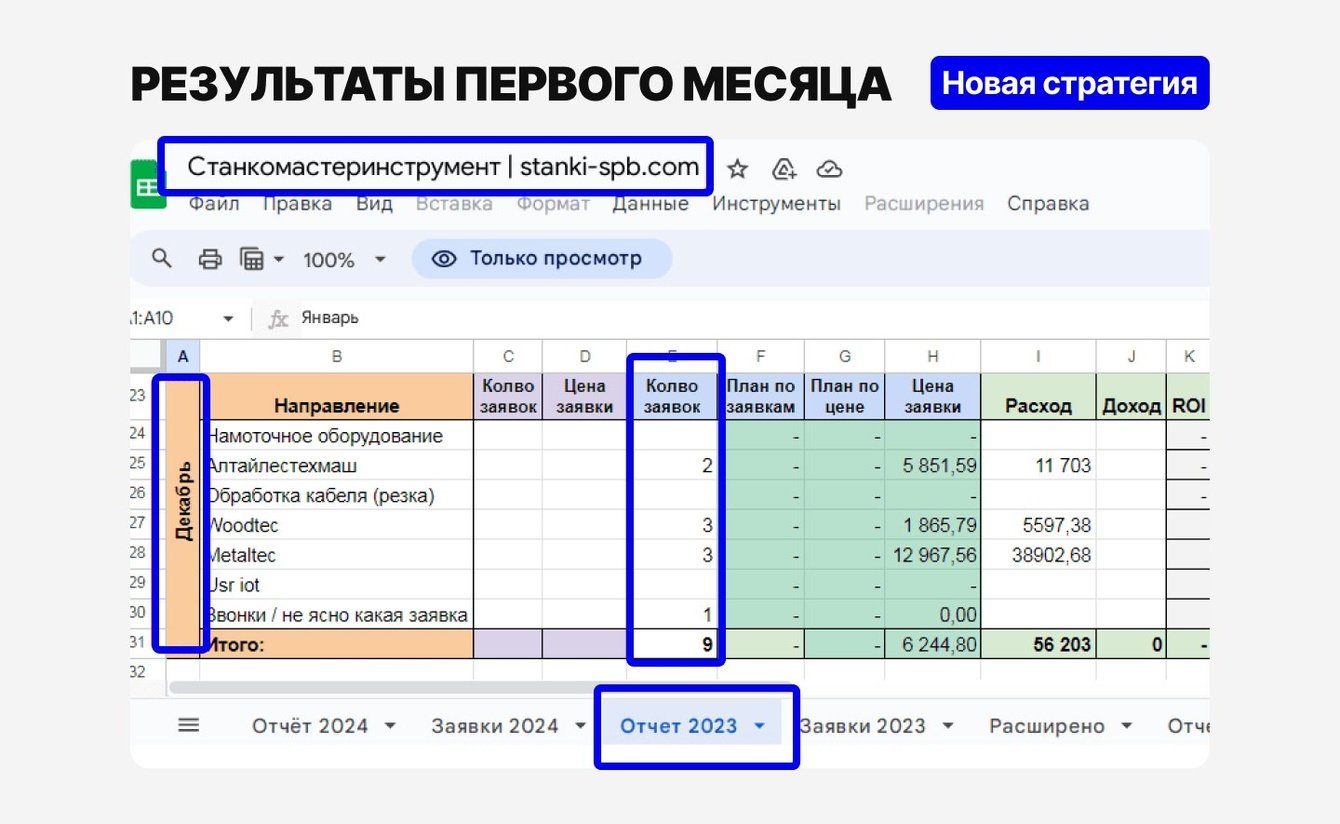Expand the filter views dropdown arrow
Viewport: 1340px width, 824px height.
[x=278, y=259]
